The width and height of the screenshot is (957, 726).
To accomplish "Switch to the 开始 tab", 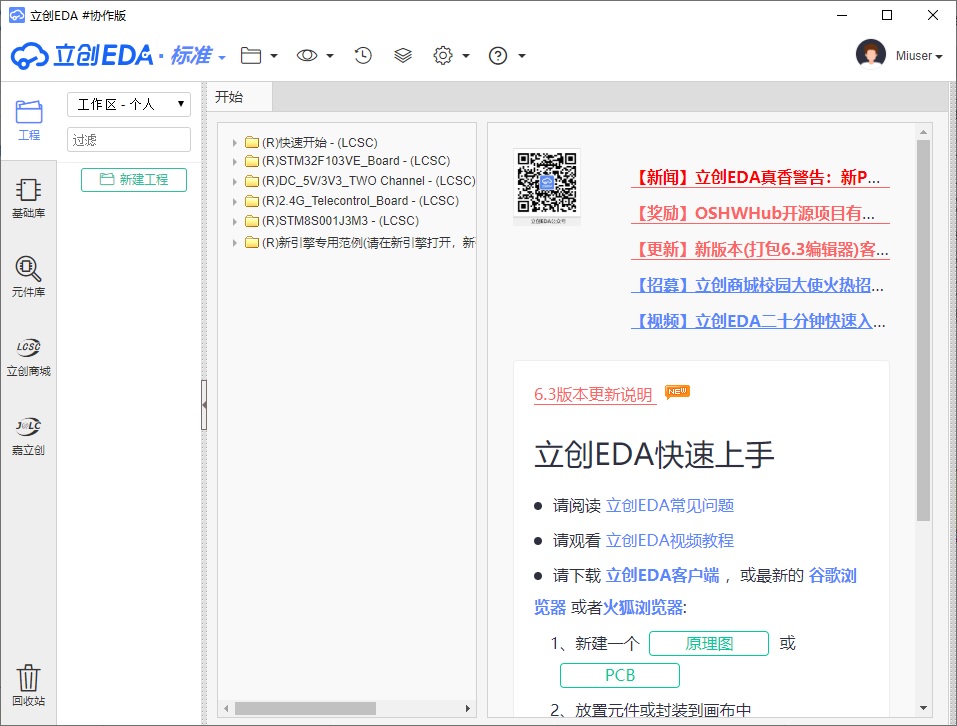I will point(229,97).
